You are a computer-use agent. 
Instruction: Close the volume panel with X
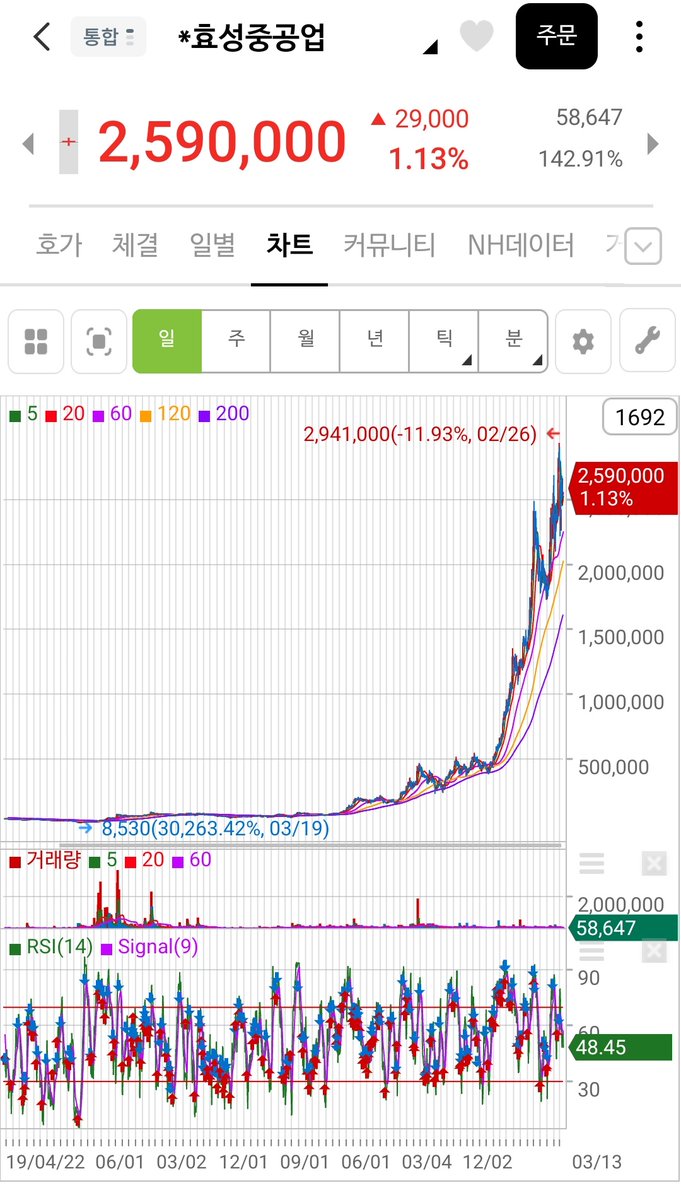[x=653, y=864]
